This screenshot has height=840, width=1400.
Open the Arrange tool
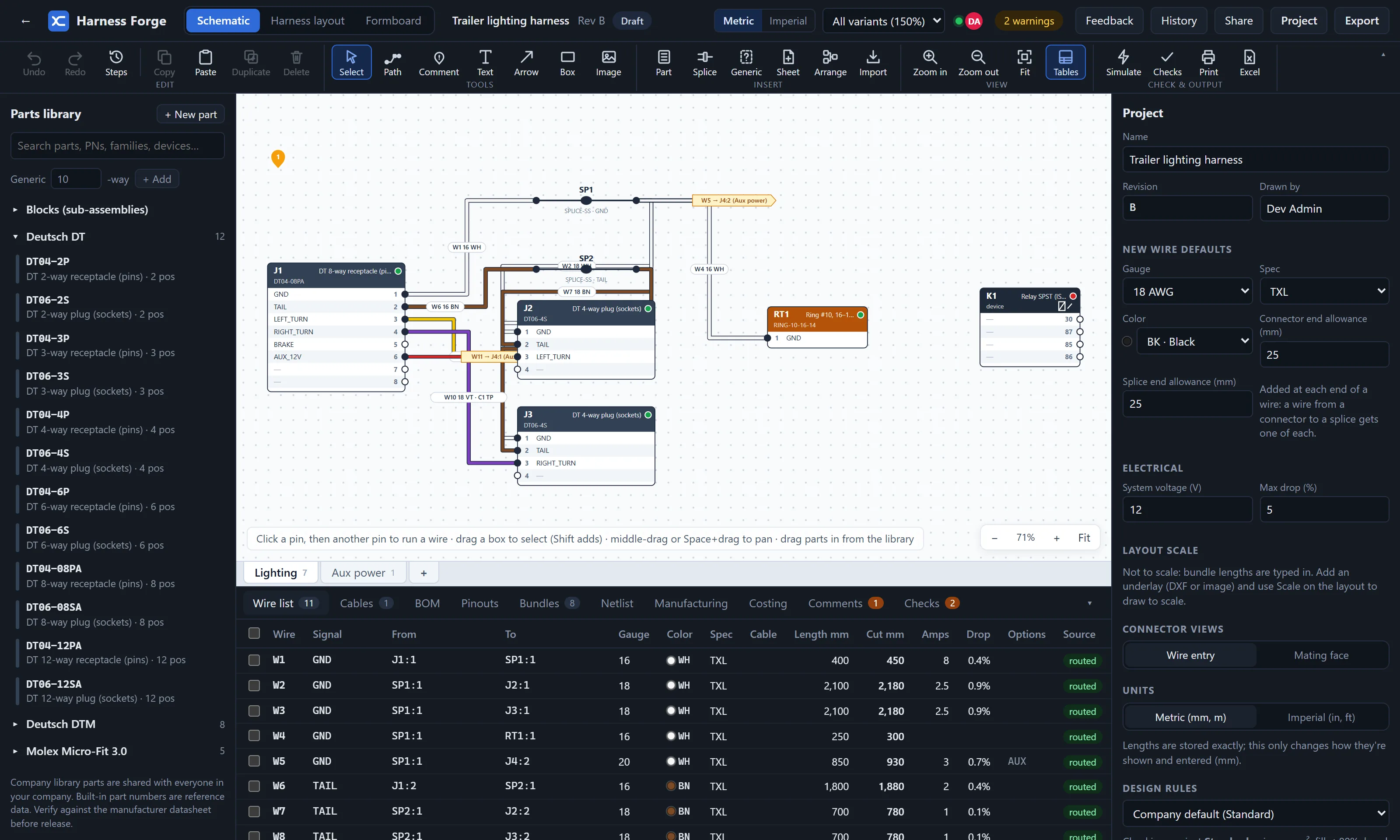click(x=830, y=63)
